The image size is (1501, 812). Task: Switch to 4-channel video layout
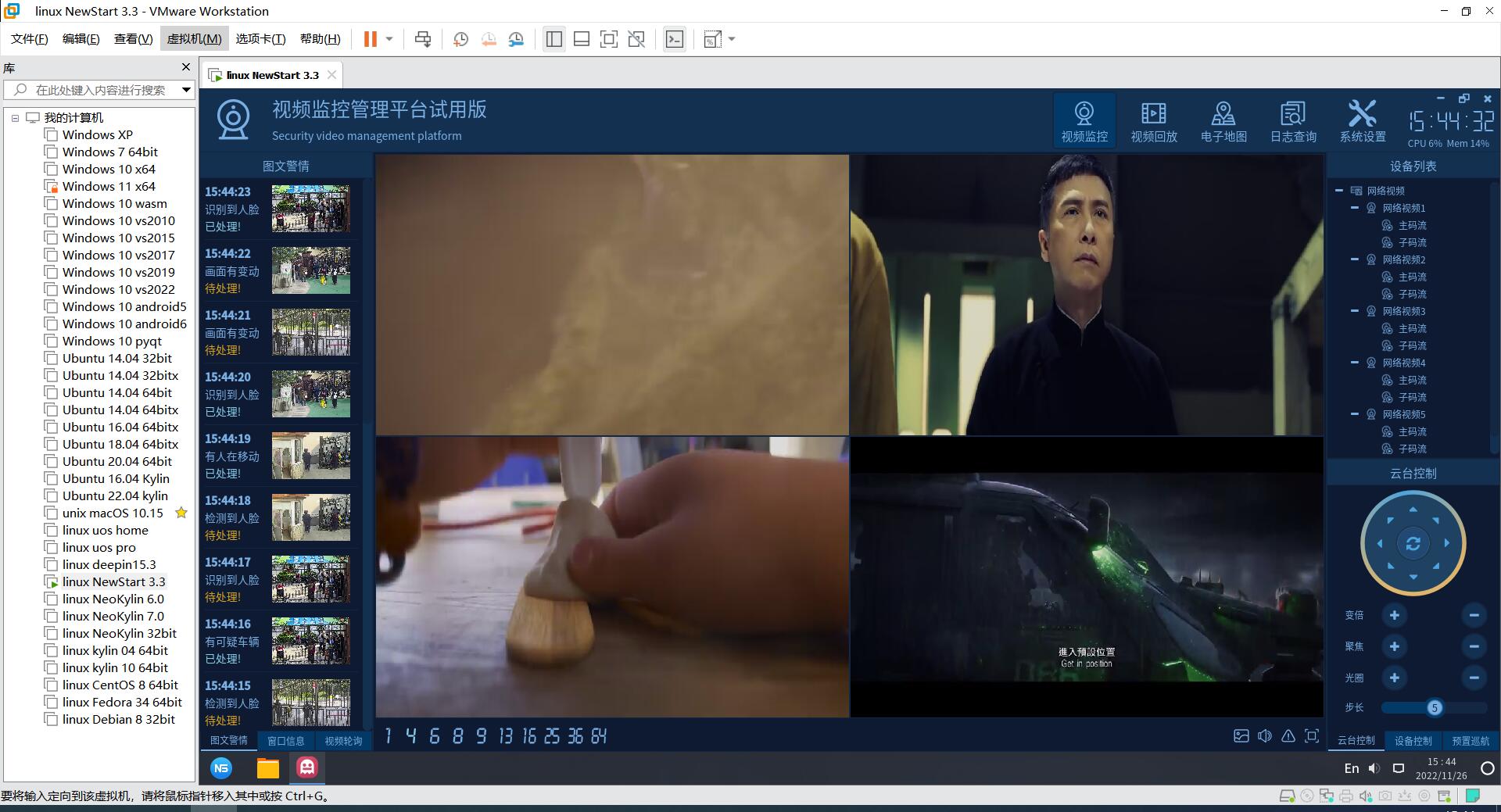[x=411, y=736]
